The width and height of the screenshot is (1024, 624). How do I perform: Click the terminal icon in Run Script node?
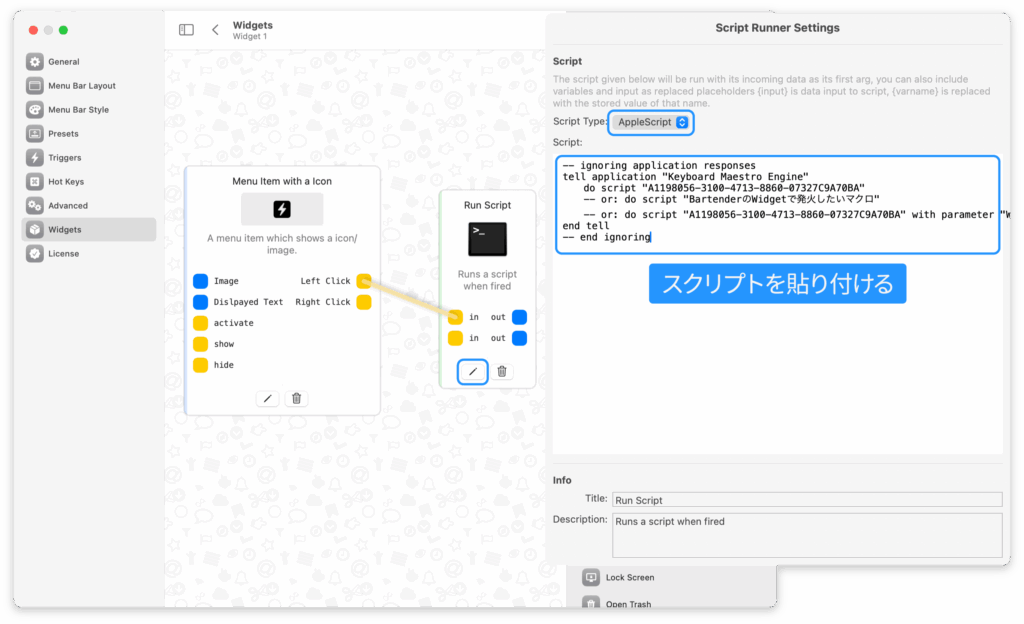tap(487, 240)
